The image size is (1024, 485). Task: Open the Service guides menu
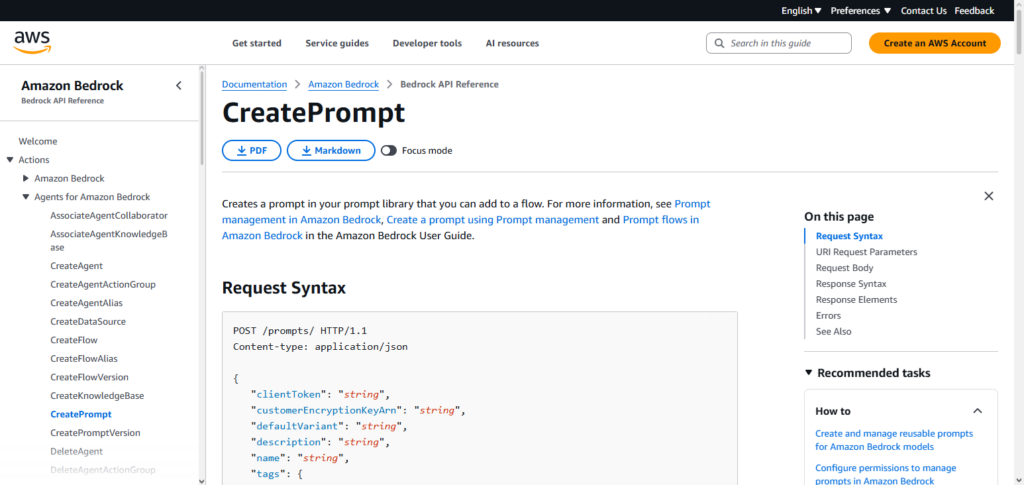click(337, 43)
